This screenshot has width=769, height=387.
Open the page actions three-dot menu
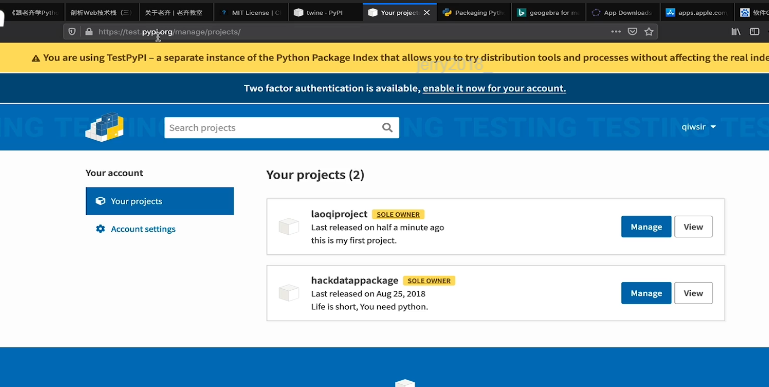click(615, 31)
